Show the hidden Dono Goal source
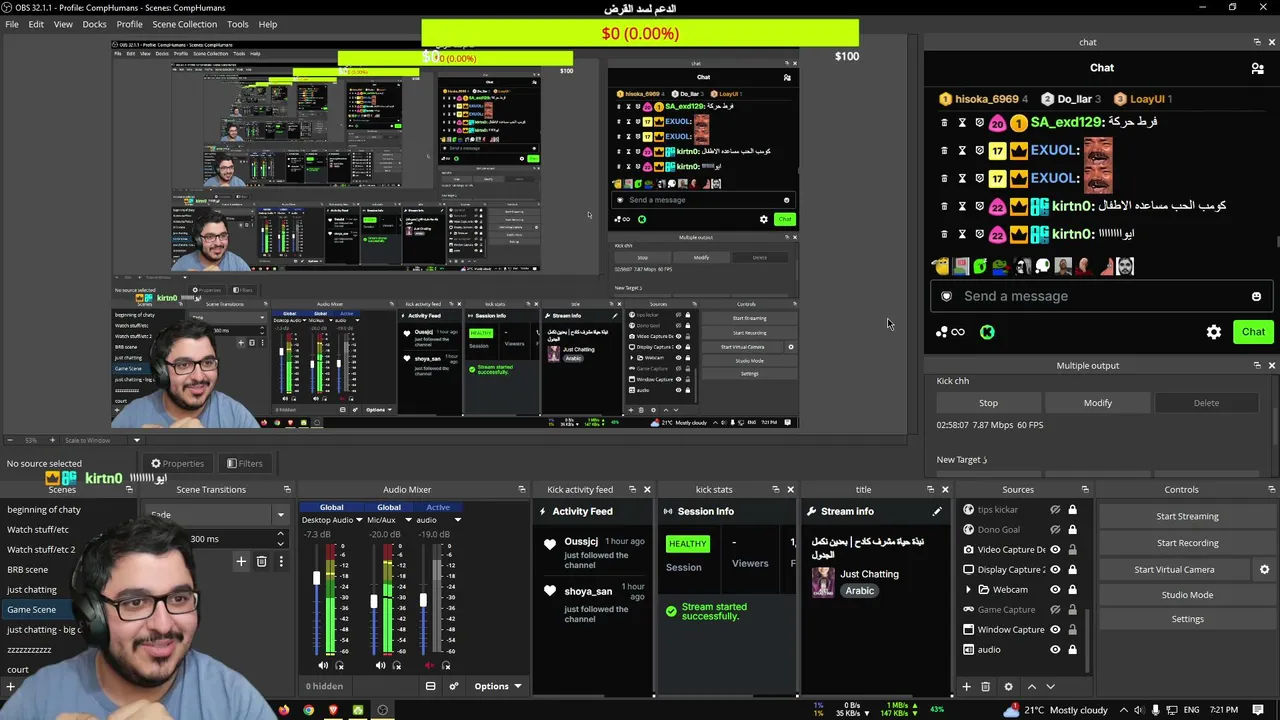The image size is (1280, 720). pos(1055,530)
